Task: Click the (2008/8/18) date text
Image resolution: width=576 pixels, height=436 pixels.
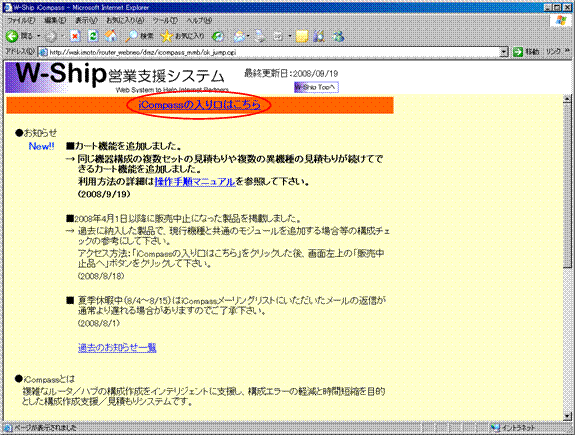Action: pos(101,276)
